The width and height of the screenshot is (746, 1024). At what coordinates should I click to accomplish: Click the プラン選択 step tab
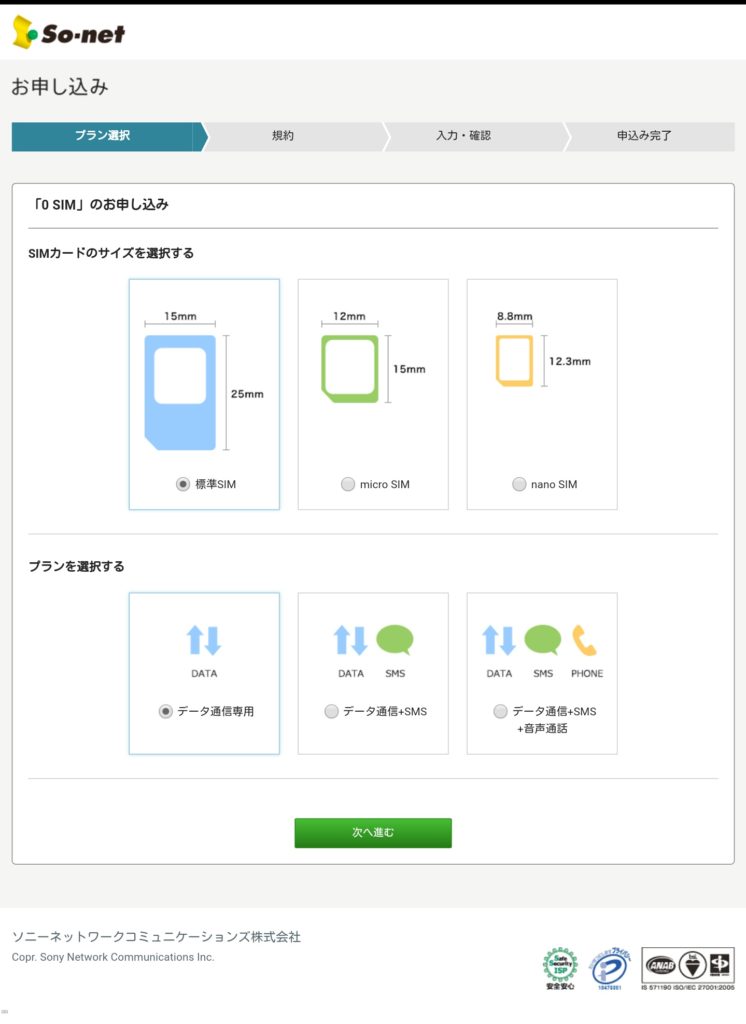point(108,136)
